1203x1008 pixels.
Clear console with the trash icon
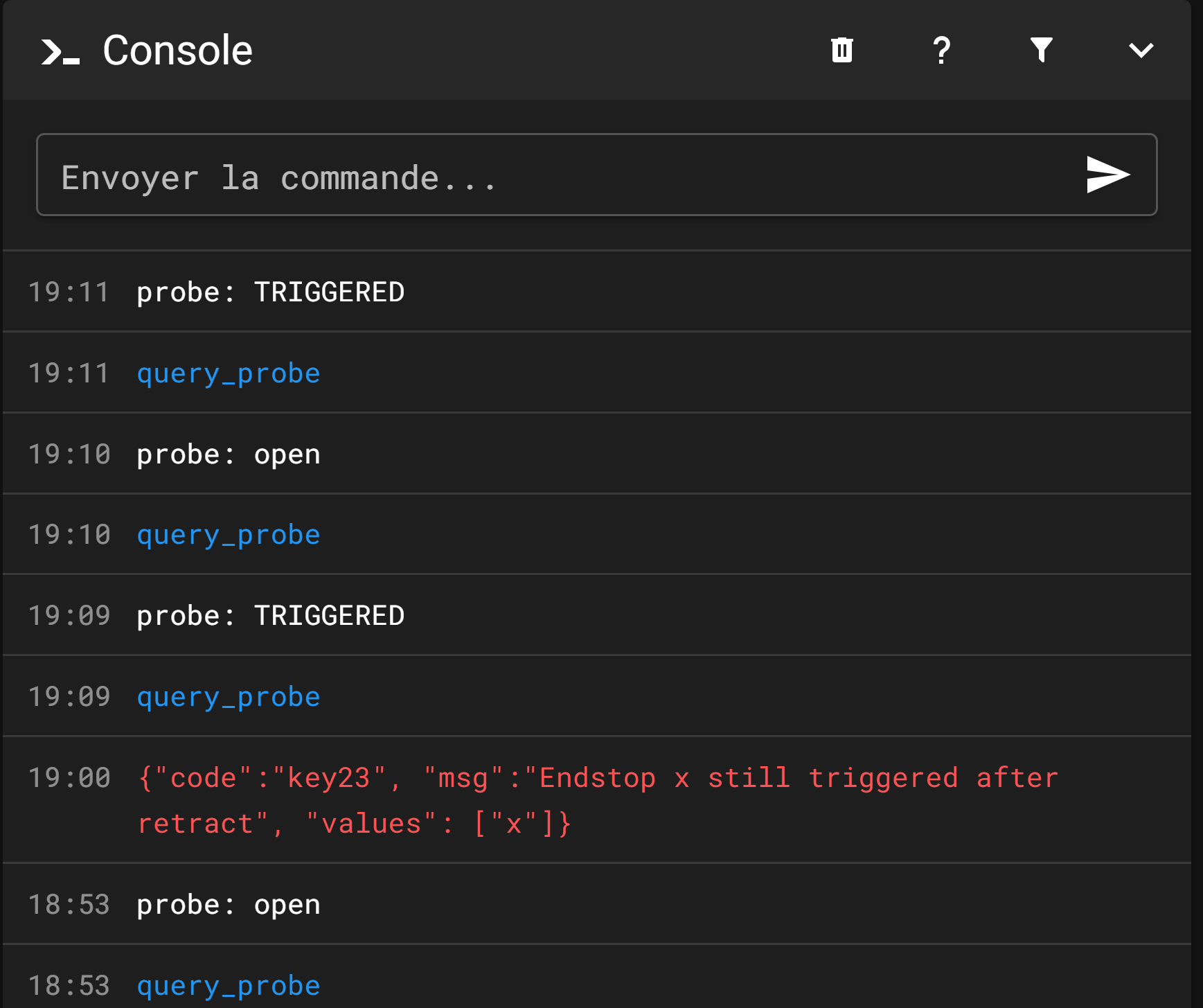(841, 50)
